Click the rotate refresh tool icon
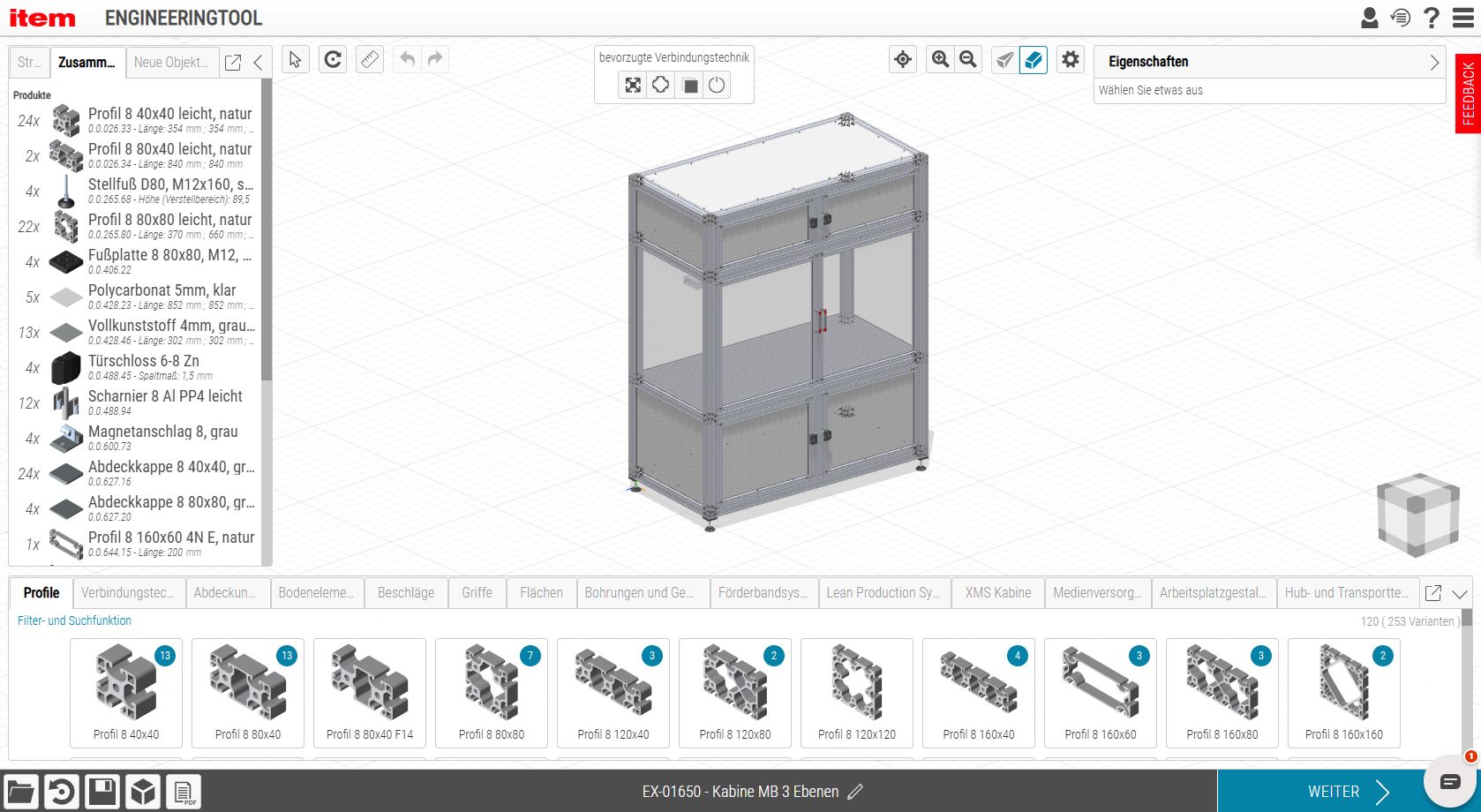 333,60
